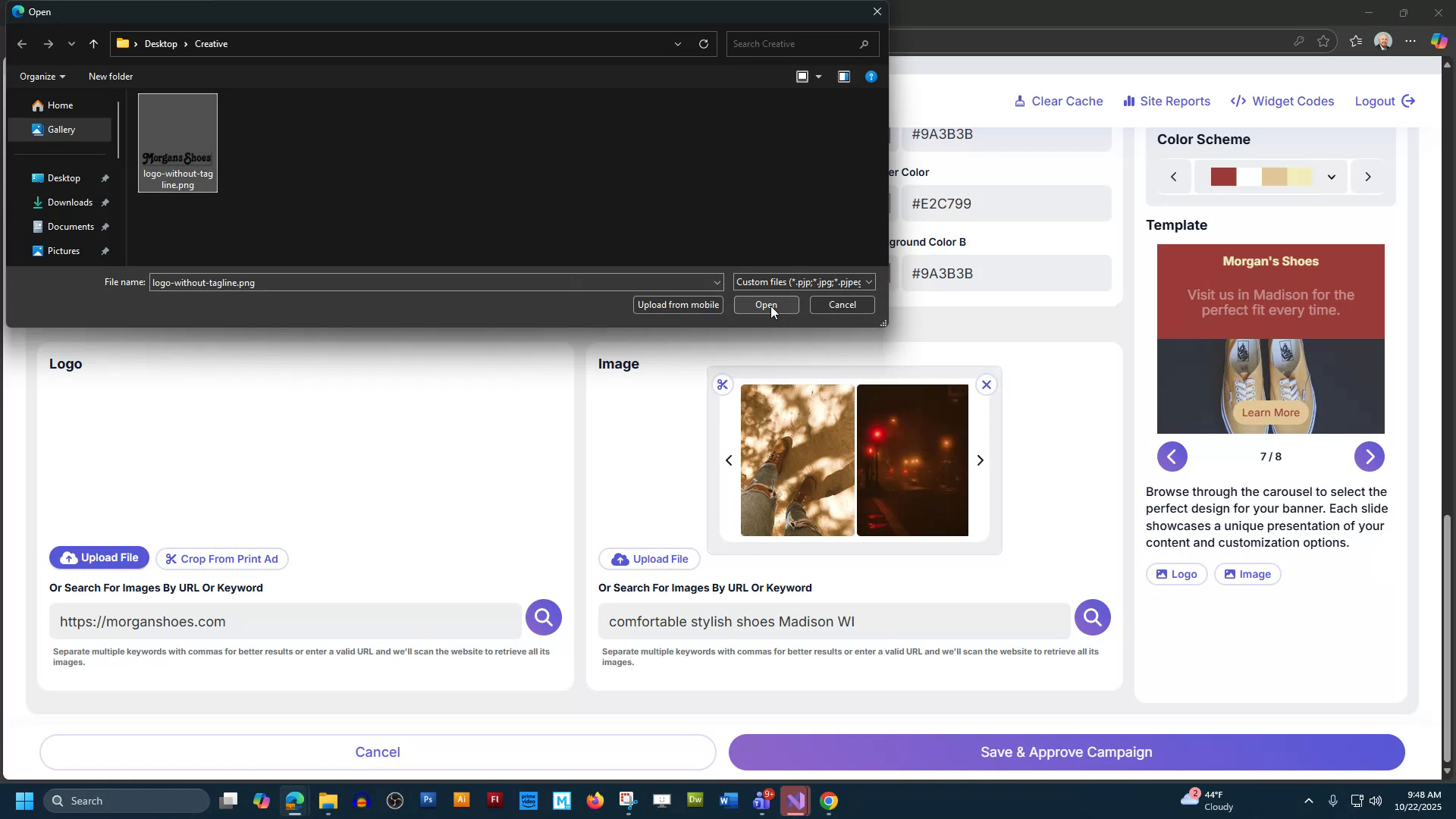Select the red swatch in Color Scheme

pyautogui.click(x=1224, y=176)
